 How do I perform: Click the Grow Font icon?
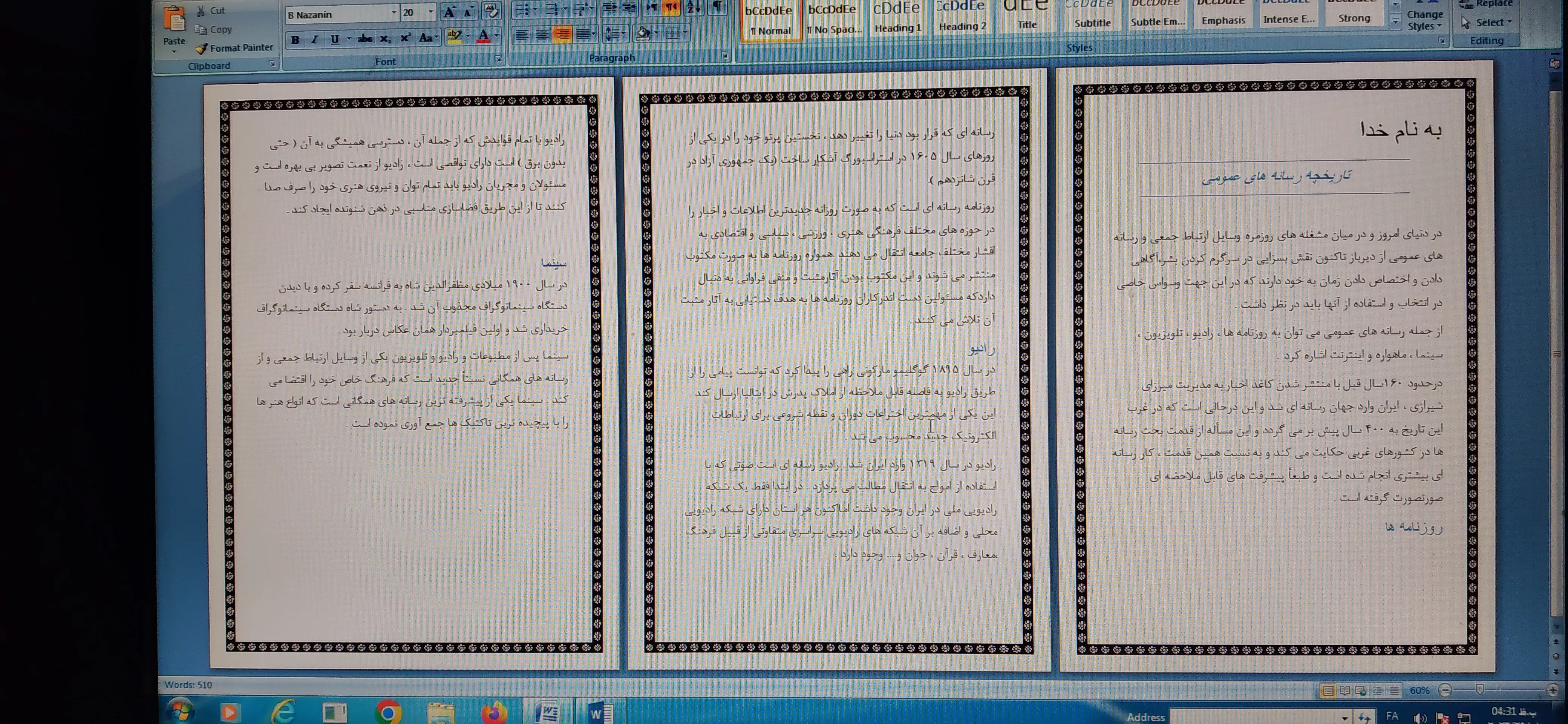449,12
